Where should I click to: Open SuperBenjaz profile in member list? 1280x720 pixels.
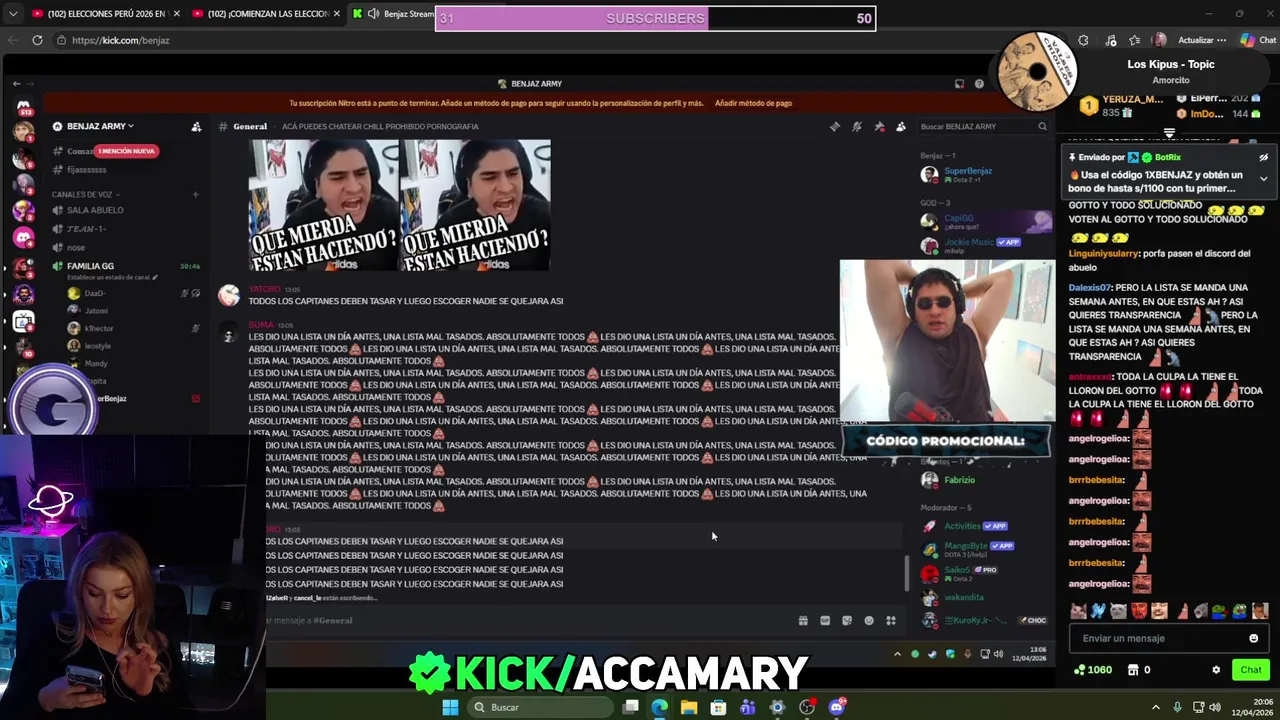(968, 171)
